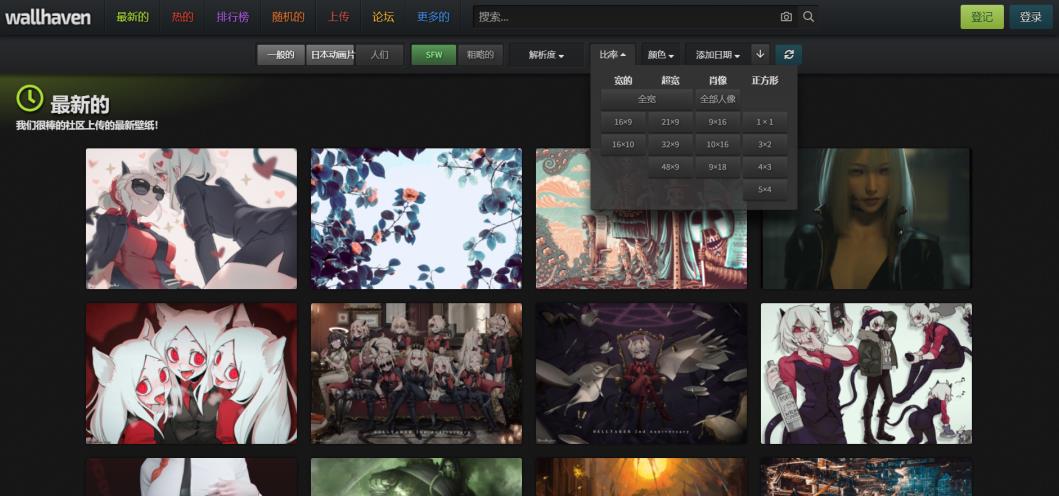Viewport: 1059px width, 496px height.
Task: Select the 16×9 ratio option
Action: click(x=623, y=122)
